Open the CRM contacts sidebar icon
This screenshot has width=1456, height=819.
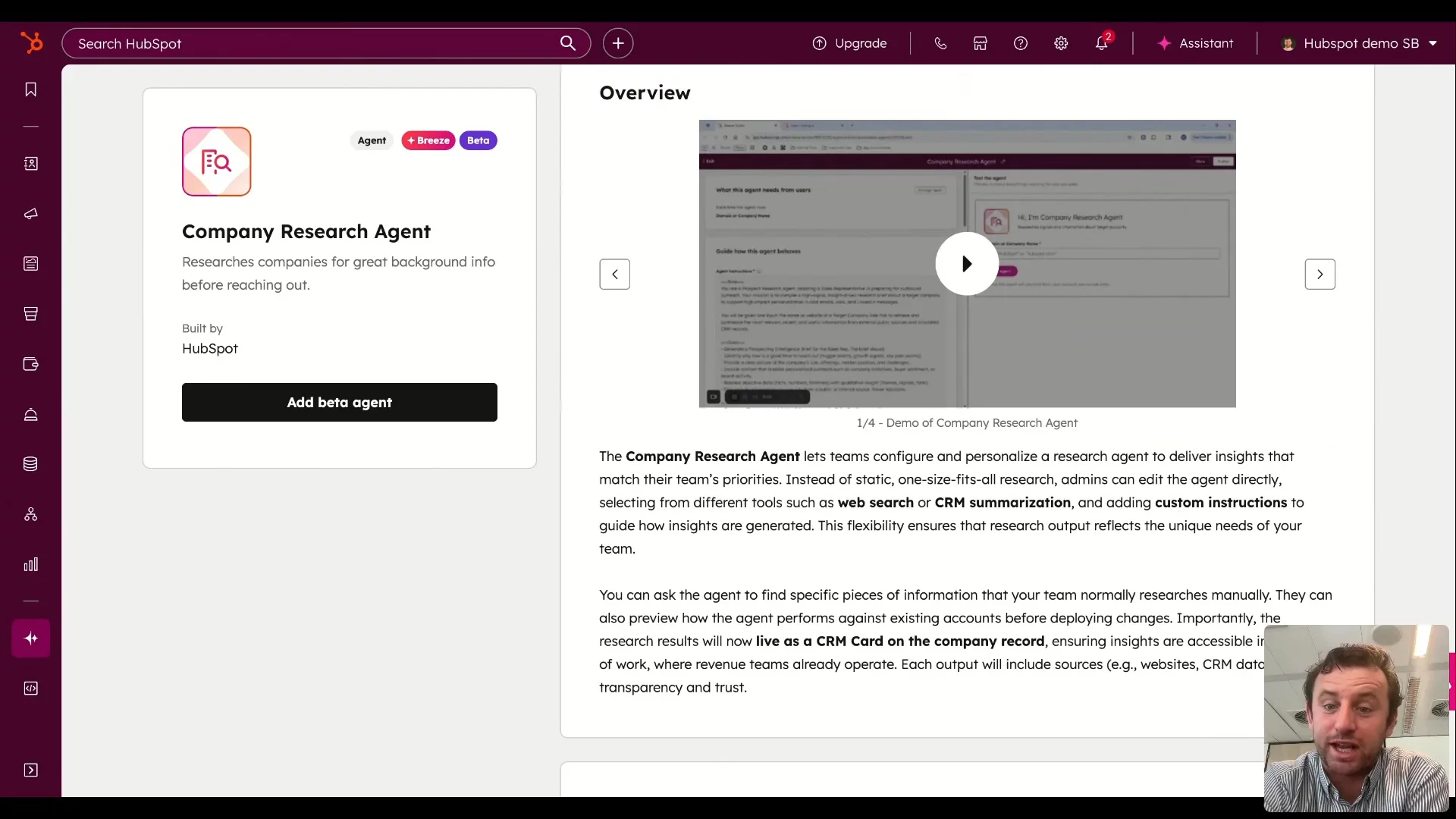pyautogui.click(x=30, y=164)
